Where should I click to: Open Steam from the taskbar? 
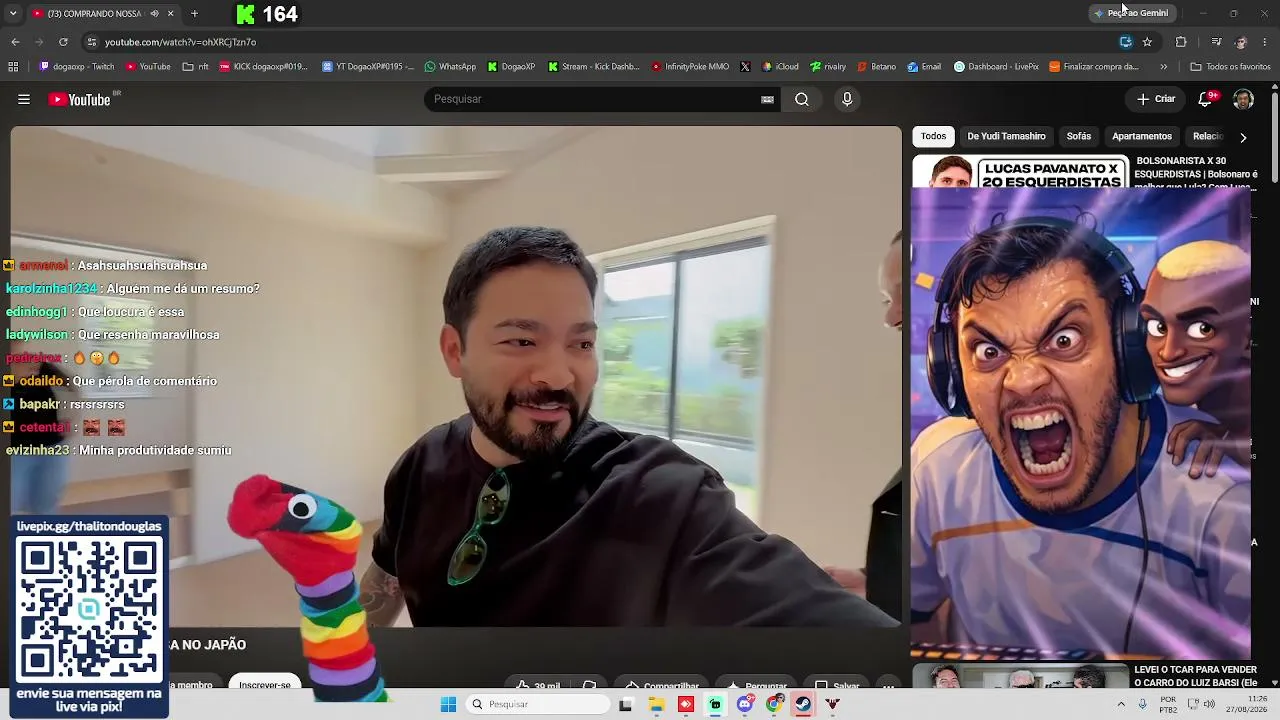803,704
